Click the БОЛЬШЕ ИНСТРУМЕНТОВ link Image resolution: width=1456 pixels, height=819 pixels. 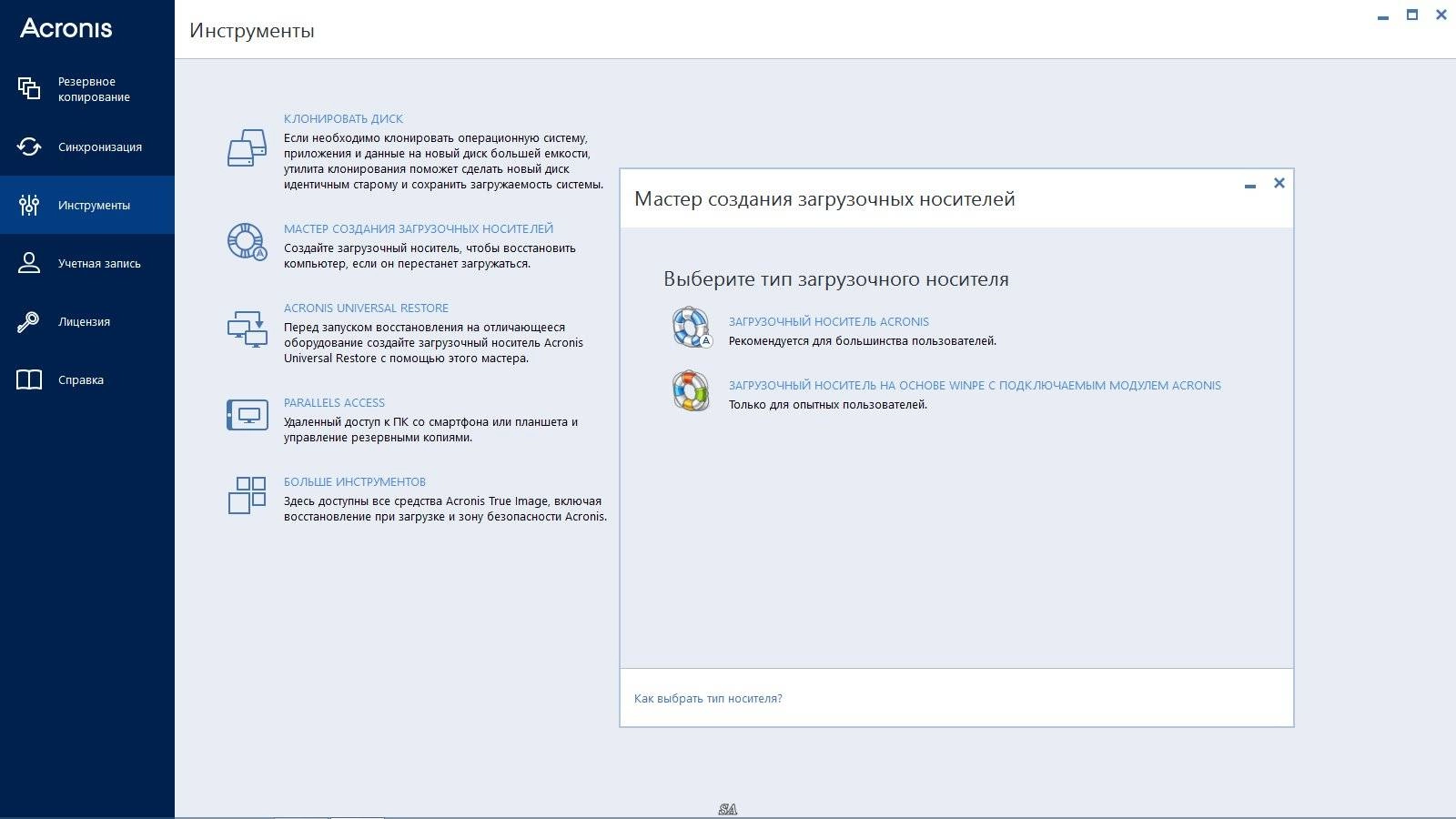pos(355,481)
